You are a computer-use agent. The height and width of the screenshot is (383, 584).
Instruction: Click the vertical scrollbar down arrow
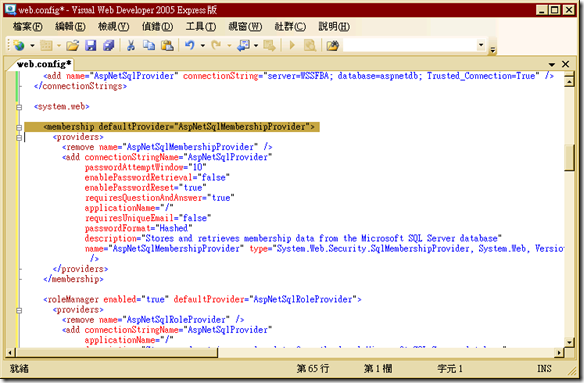[569, 342]
